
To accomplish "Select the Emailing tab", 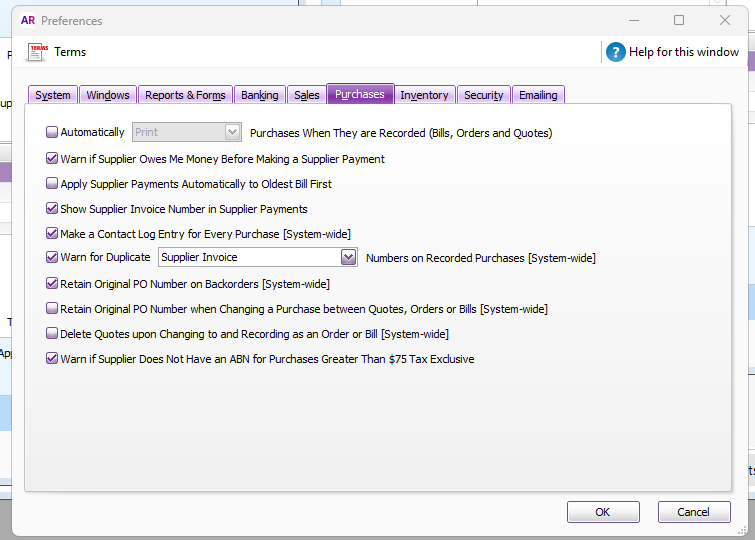I will pyautogui.click(x=538, y=95).
